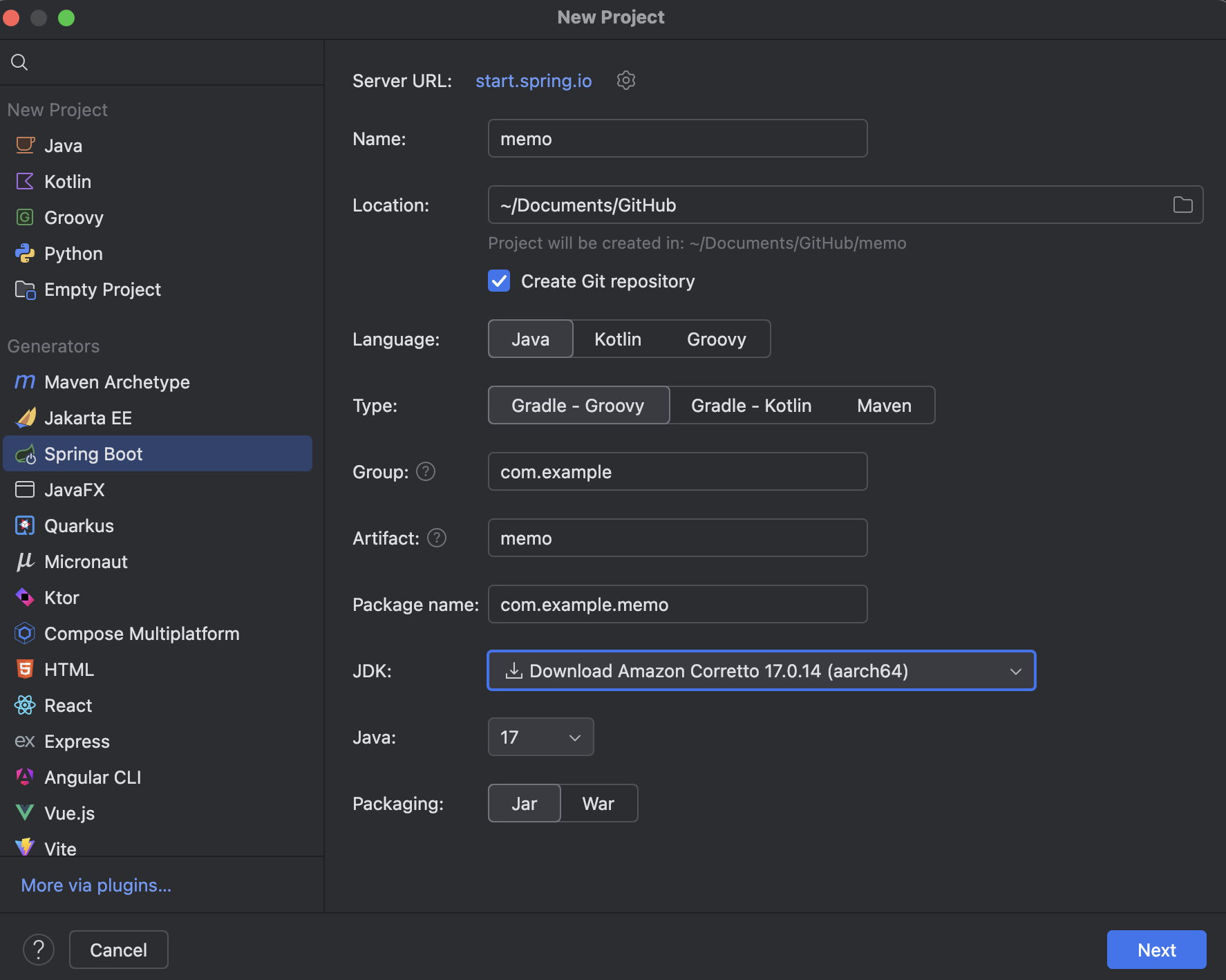Click the React atom icon
1226x980 pixels.
(x=25, y=706)
